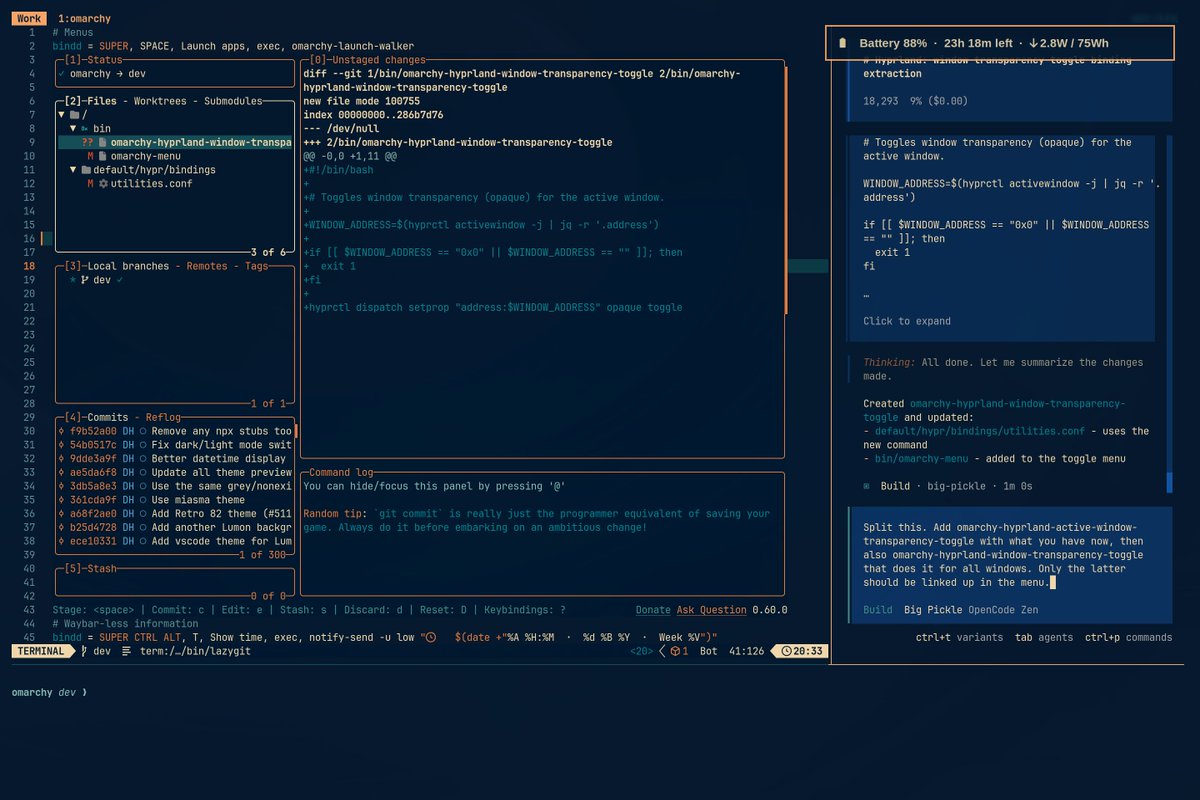Screen dimensions: 1200x800
Task: Collapse the root '/' tree arrow
Action: (x=62, y=115)
